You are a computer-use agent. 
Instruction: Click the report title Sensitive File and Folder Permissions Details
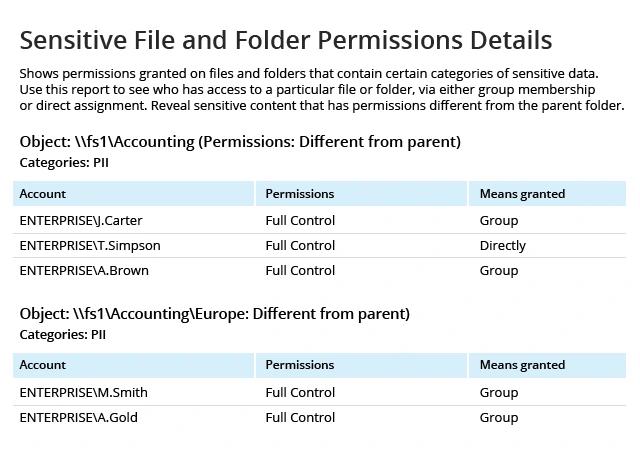[286, 40]
